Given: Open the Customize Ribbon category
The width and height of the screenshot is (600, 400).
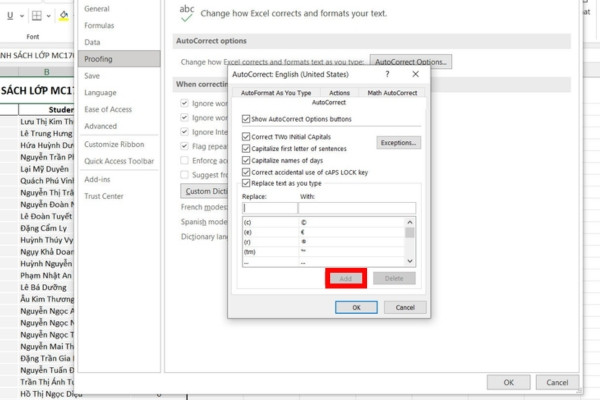Looking at the screenshot, I should click(x=119, y=144).
